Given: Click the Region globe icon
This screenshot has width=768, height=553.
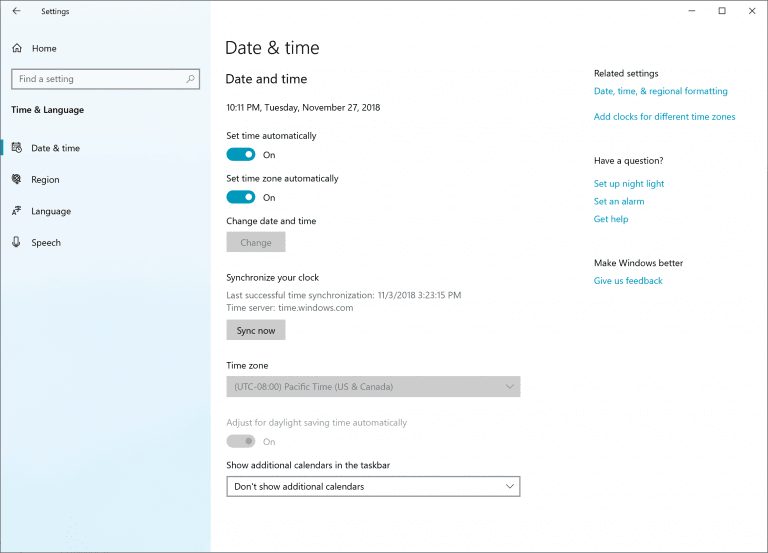Looking at the screenshot, I should tap(16, 180).
